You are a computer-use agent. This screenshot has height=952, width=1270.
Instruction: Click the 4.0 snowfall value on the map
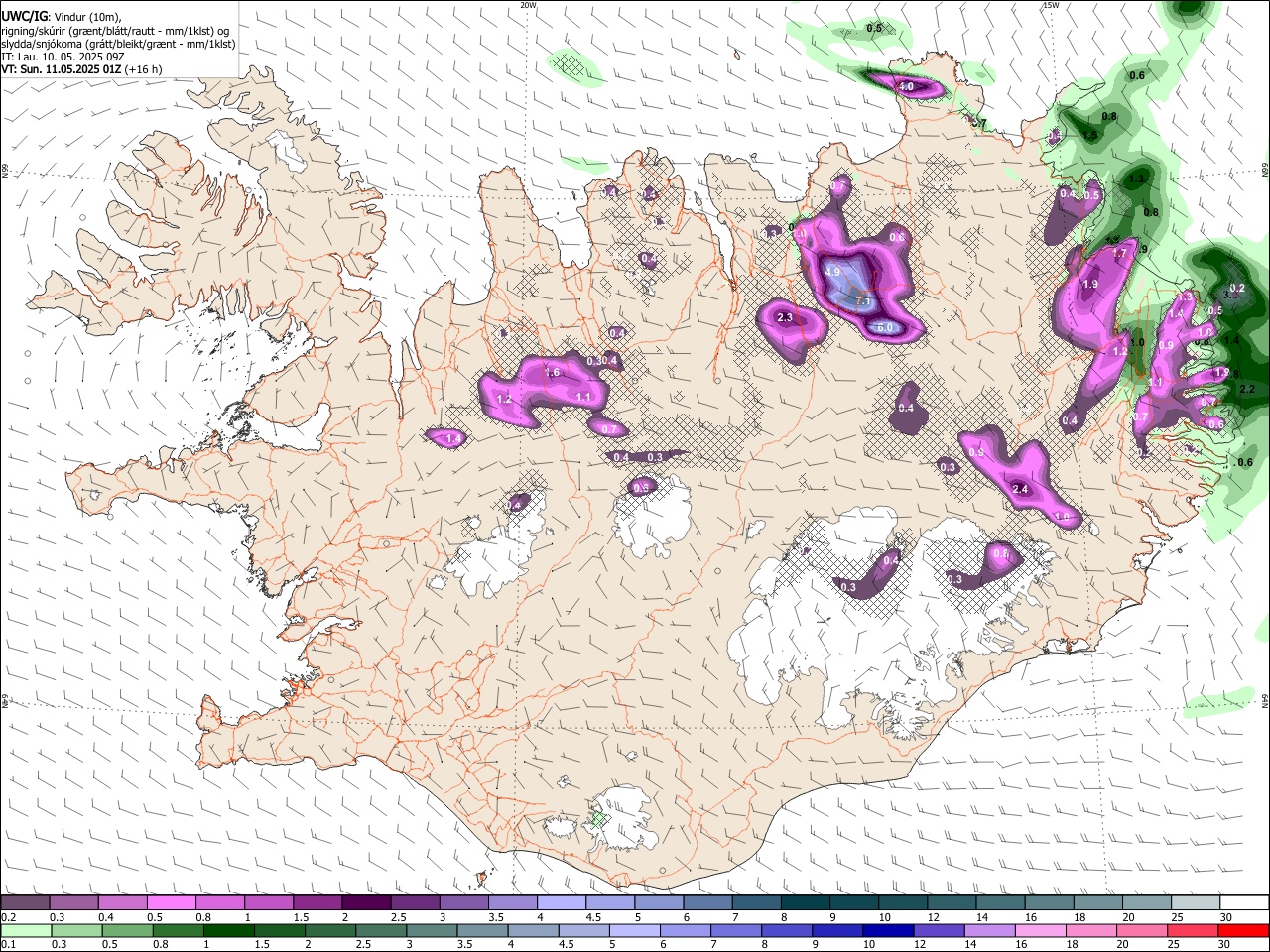(906, 87)
